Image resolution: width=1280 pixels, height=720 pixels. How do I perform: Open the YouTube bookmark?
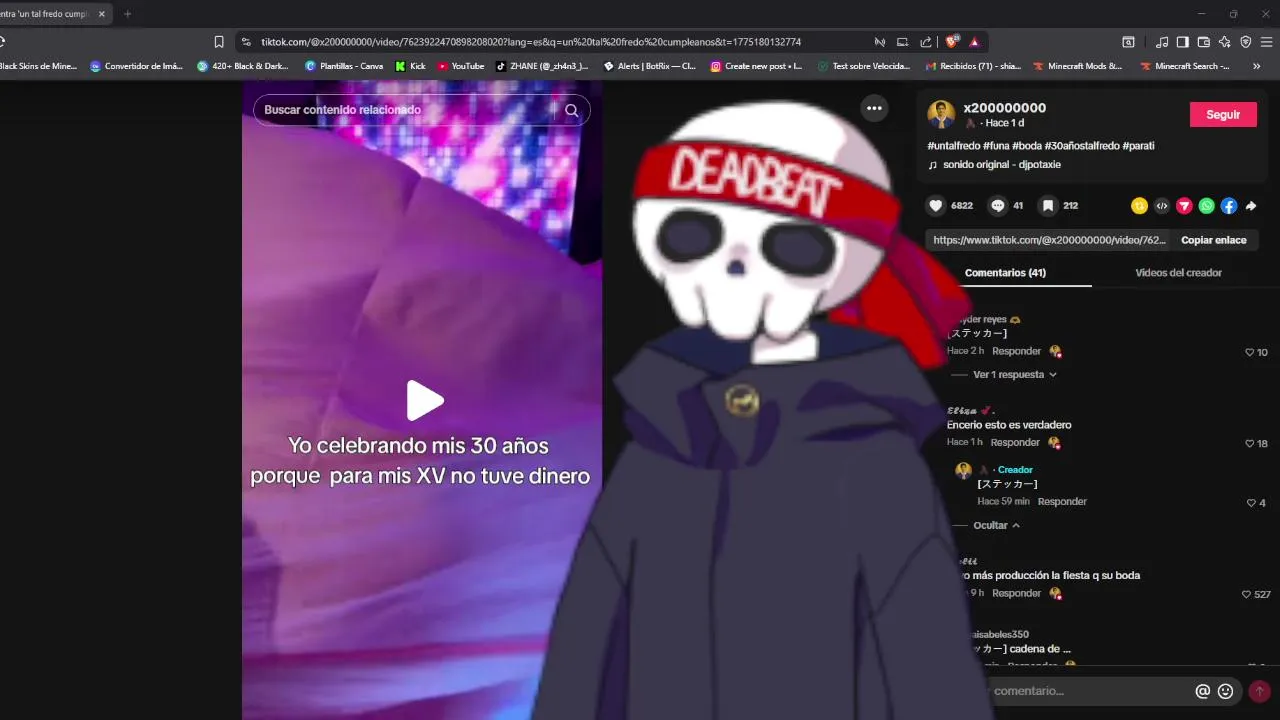(x=461, y=66)
